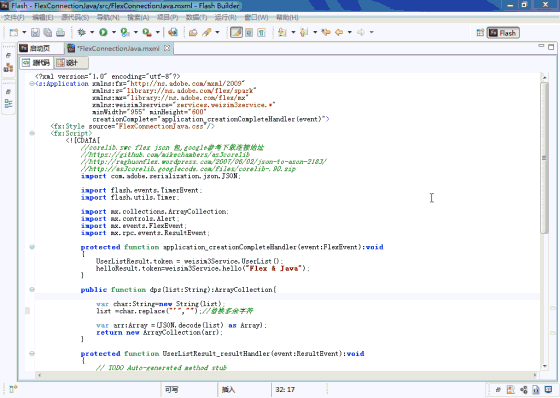Click the rightmost status bar tray icon
Screen dimensions: 560x398
point(548,389)
